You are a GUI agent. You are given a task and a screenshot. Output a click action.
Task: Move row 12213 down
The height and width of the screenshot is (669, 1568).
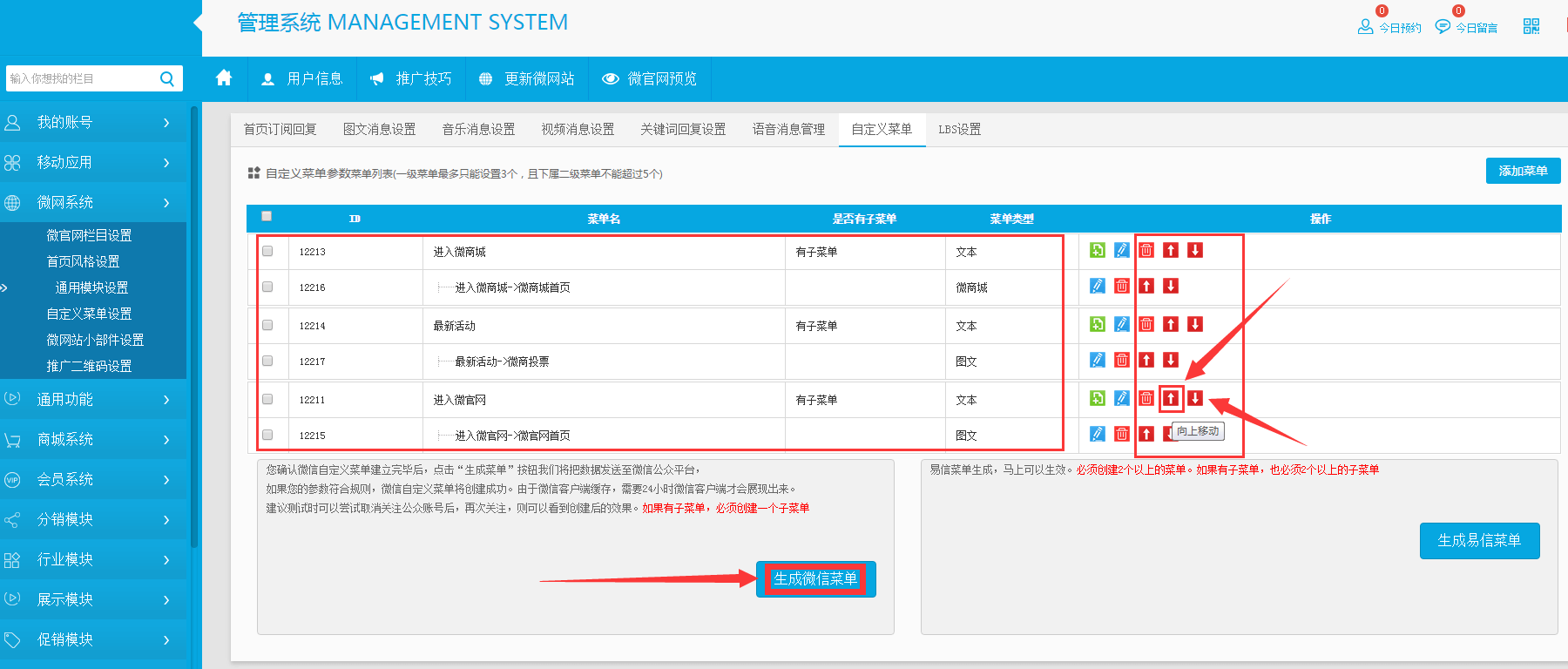(1195, 251)
